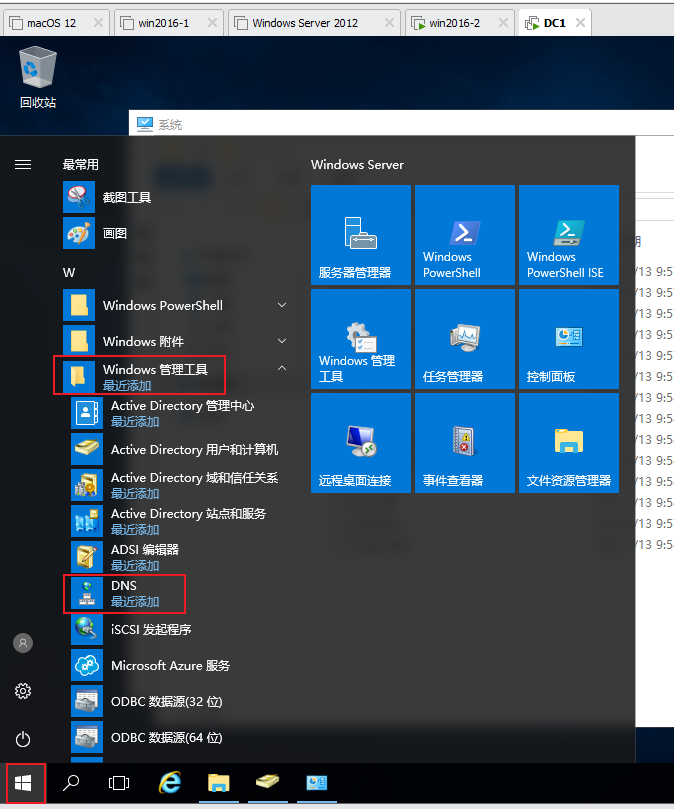Open Settings gear in Start menu
This screenshot has width=674, height=809.
click(23, 691)
